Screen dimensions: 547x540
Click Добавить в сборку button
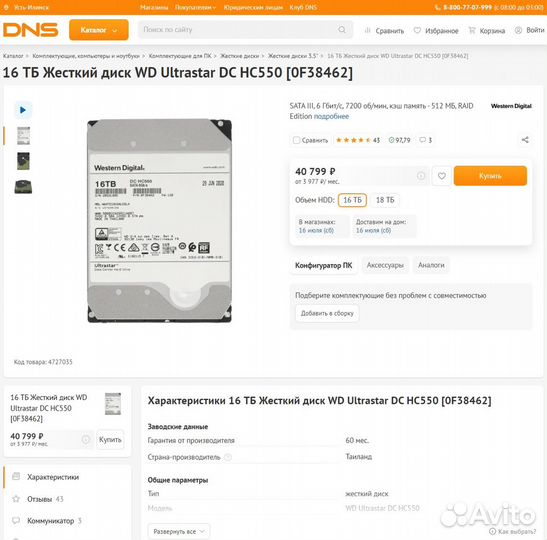point(327,313)
